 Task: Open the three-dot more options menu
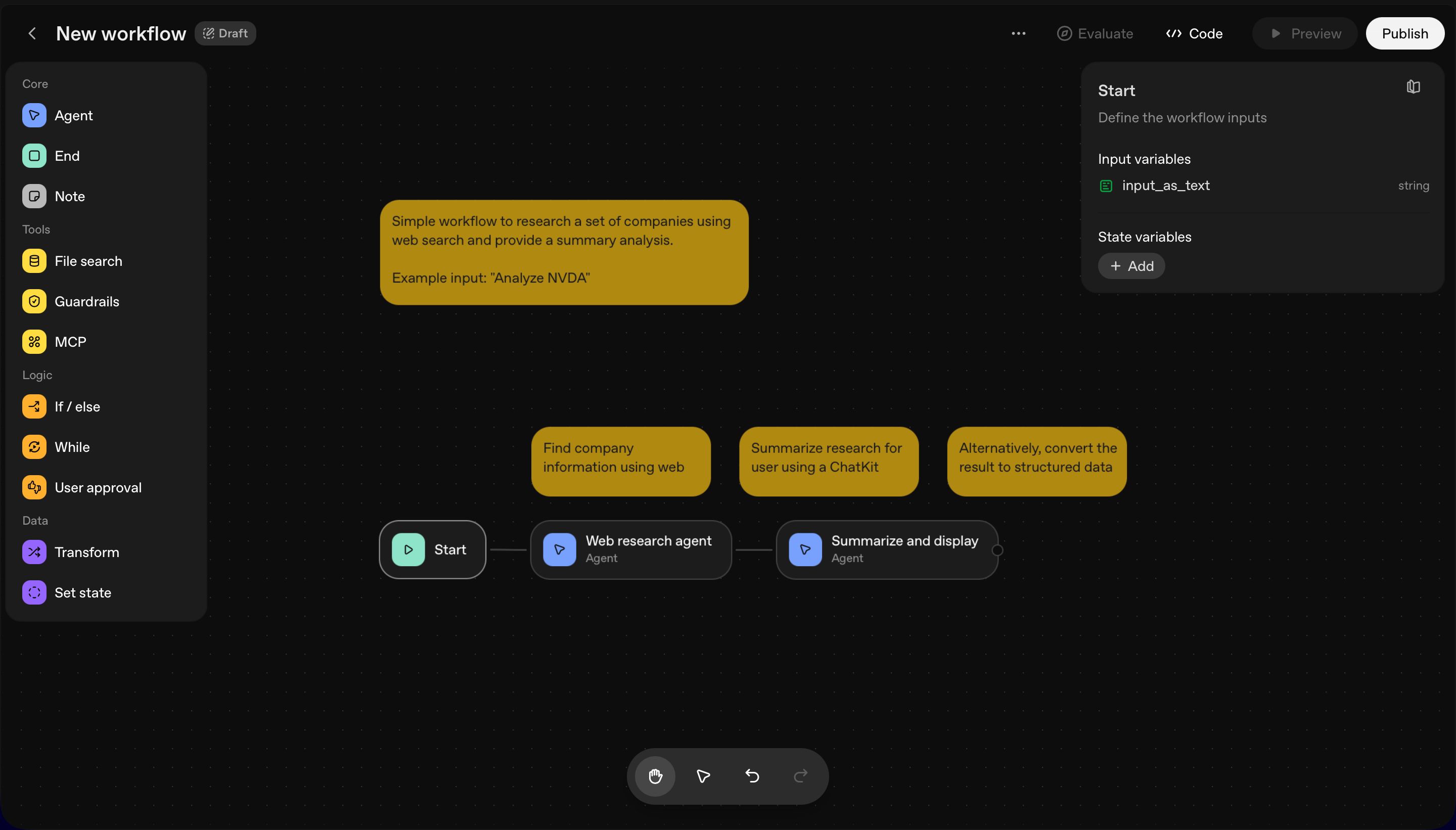click(x=1018, y=34)
